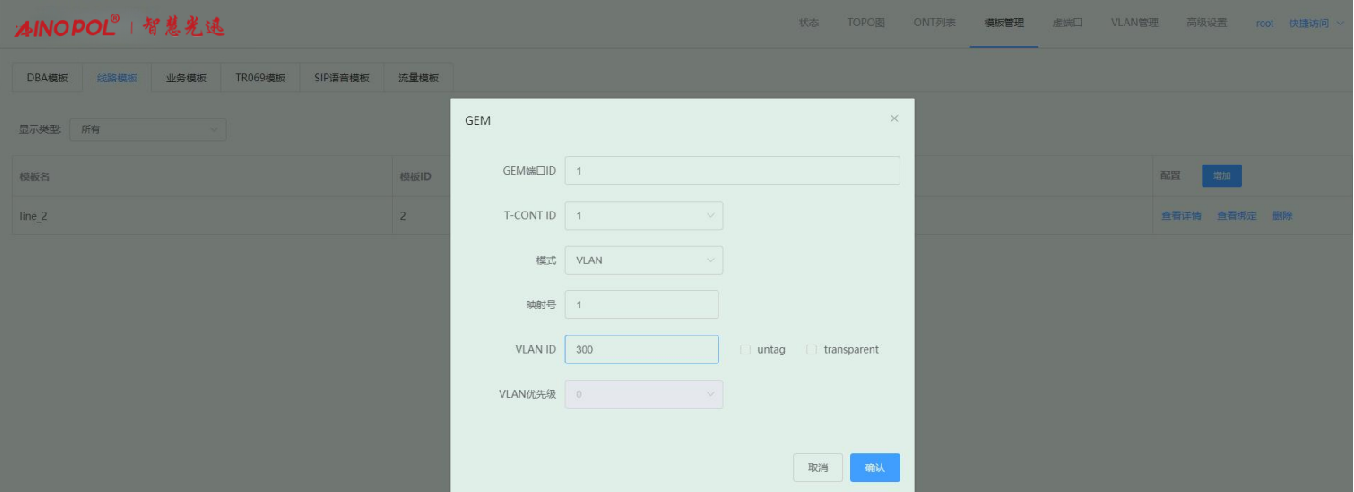Click the 取消 cancel button

[818, 468]
